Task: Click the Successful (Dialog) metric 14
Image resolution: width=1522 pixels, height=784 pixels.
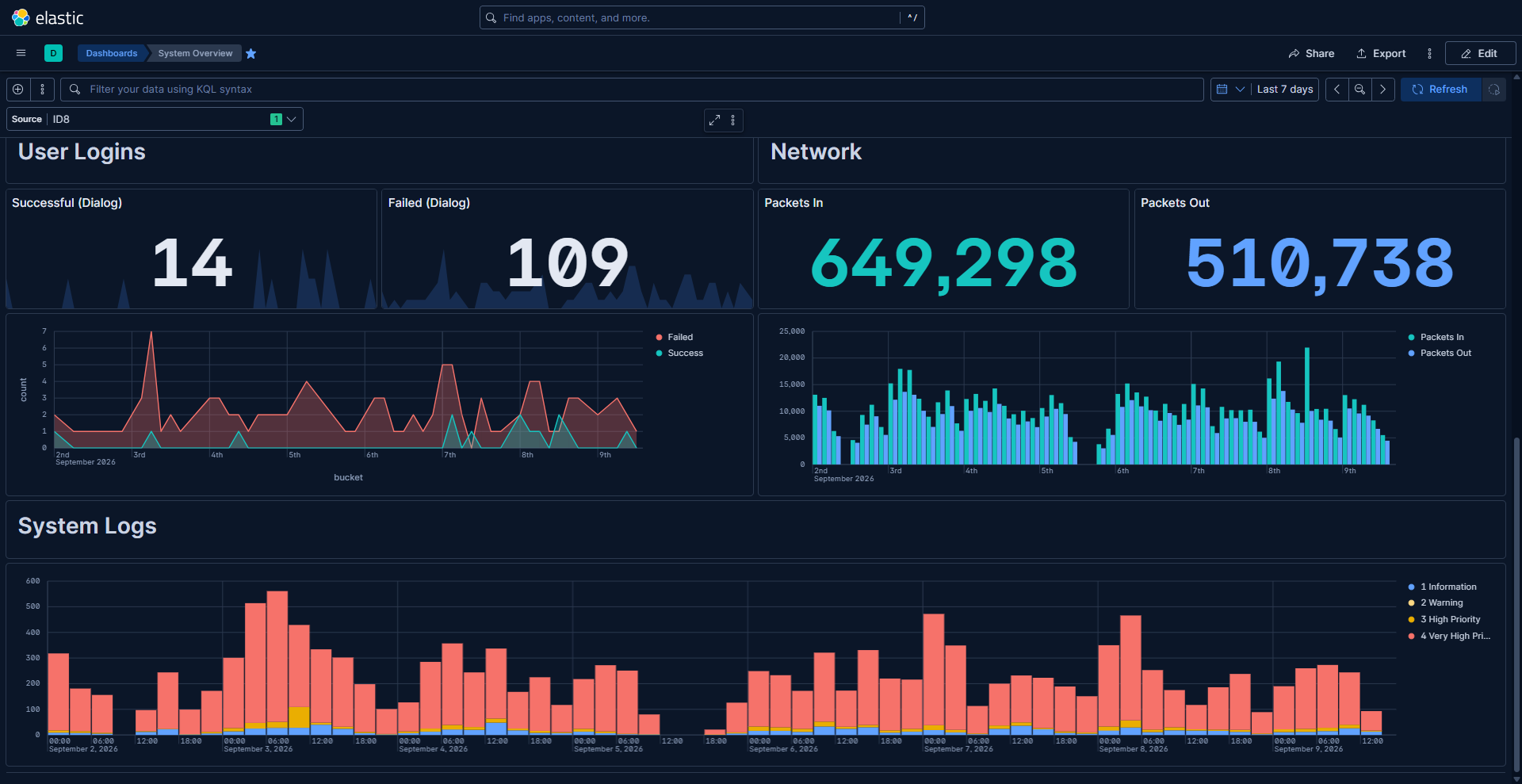Action: (192, 262)
